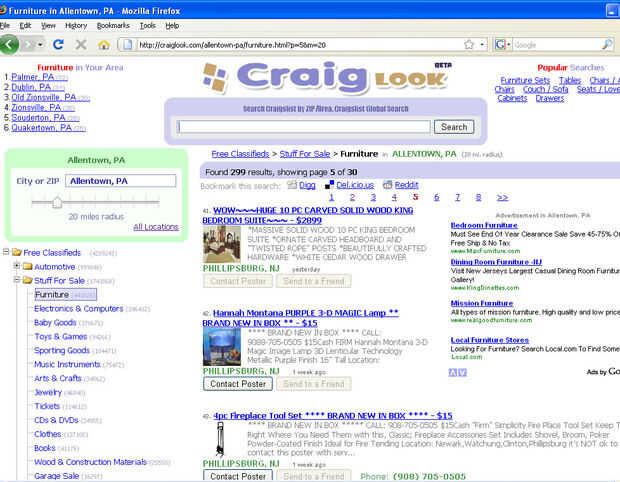Click Contact Poster for Hannah Montana lamp
The image size is (620, 482).
(238, 384)
